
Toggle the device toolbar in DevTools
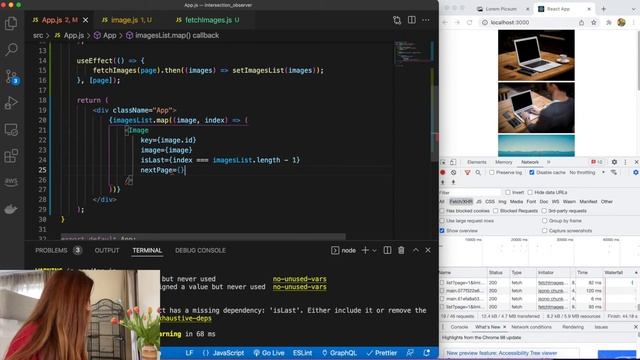[453, 162]
